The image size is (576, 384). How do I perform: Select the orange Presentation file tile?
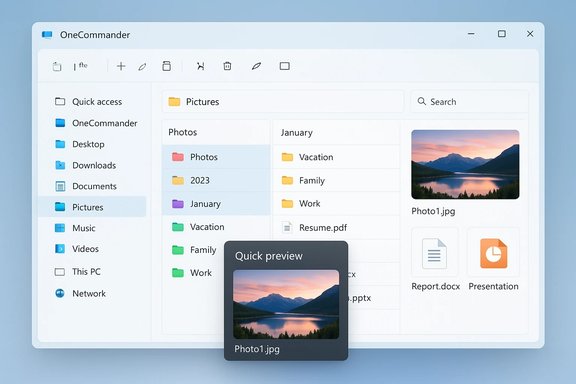(x=493, y=260)
